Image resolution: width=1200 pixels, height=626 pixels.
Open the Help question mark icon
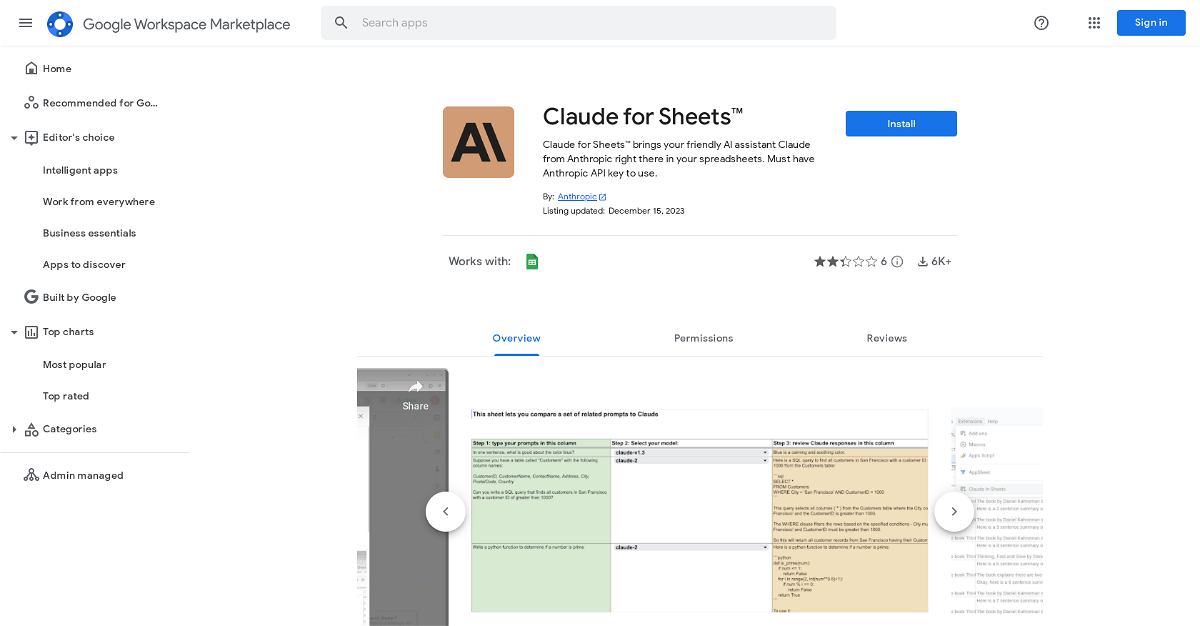point(1041,23)
